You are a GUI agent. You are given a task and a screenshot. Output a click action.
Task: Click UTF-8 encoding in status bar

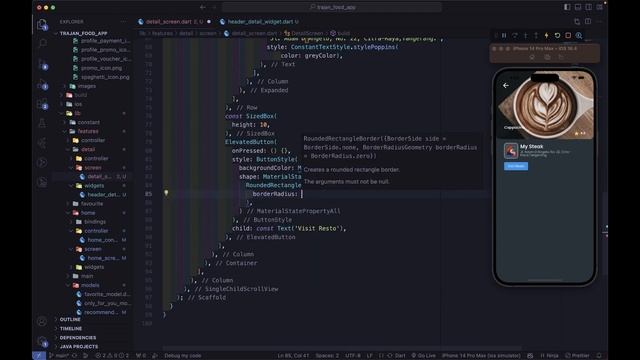353,356
